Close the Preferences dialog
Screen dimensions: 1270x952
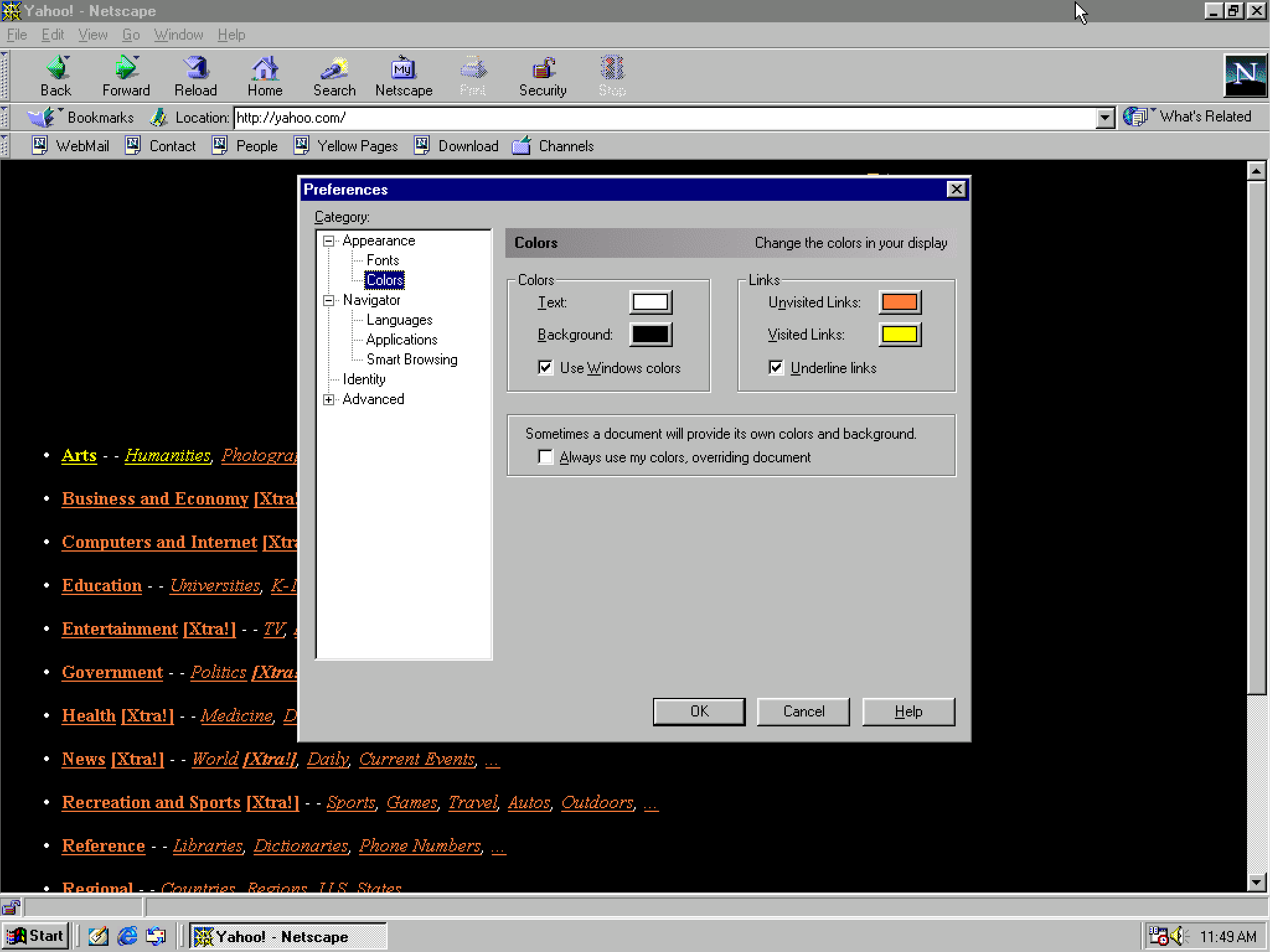click(956, 189)
